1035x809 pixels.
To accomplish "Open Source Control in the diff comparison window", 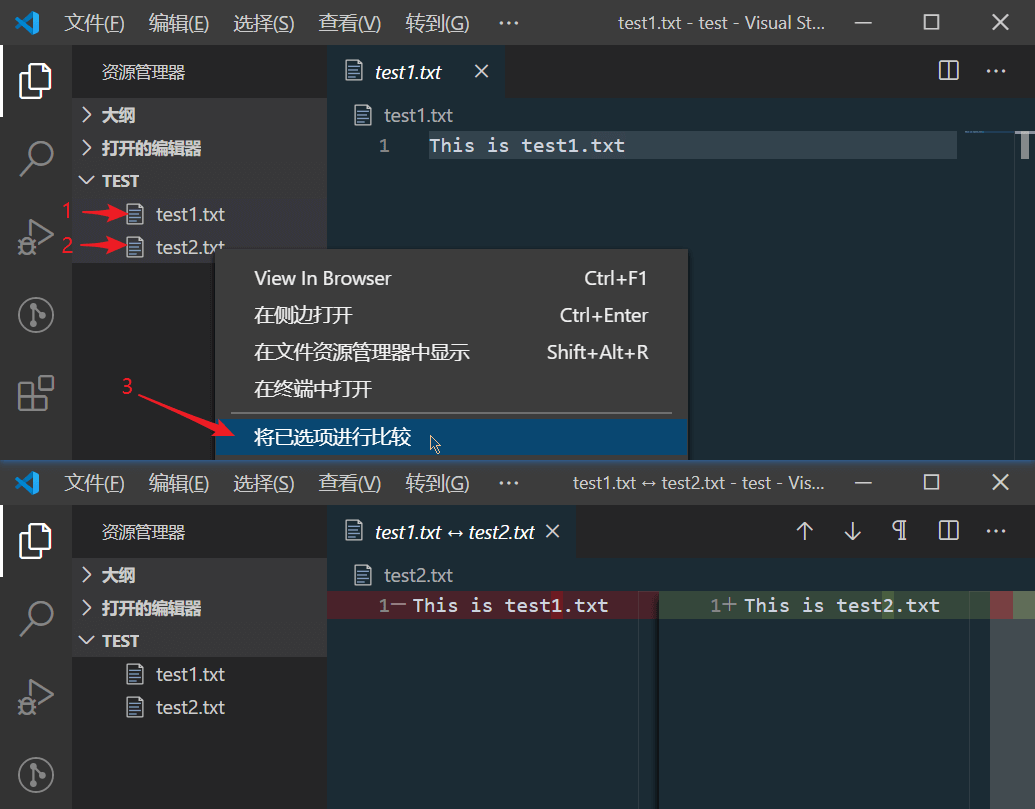I will click(35, 775).
